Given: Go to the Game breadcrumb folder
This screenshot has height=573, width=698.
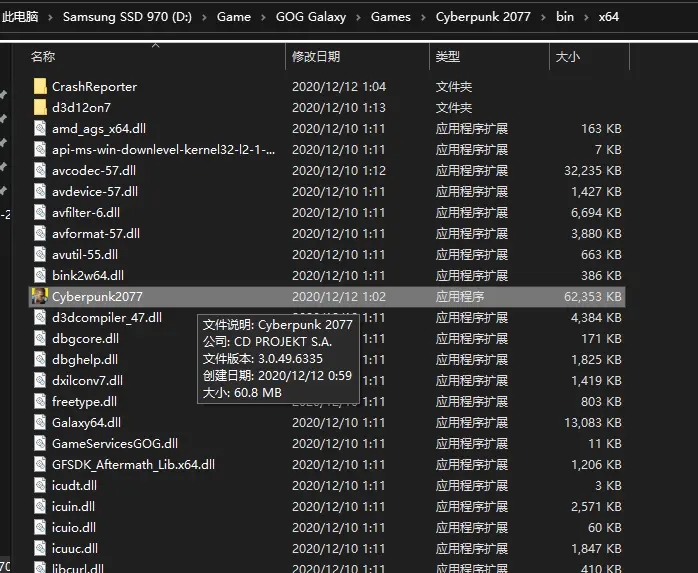Looking at the screenshot, I should [234, 17].
